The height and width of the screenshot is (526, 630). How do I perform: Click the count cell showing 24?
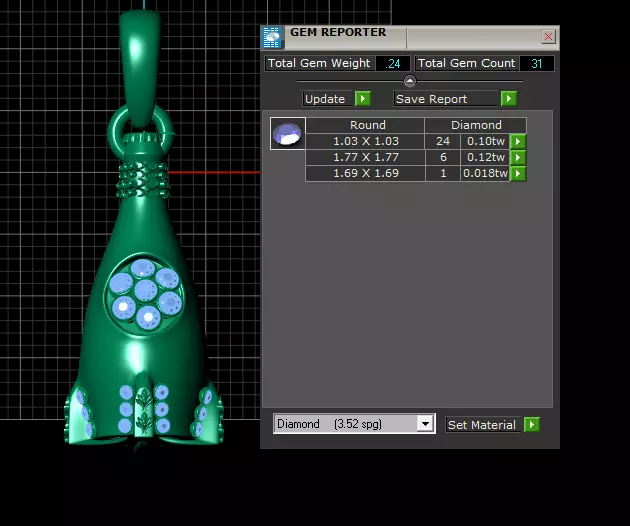click(x=443, y=141)
